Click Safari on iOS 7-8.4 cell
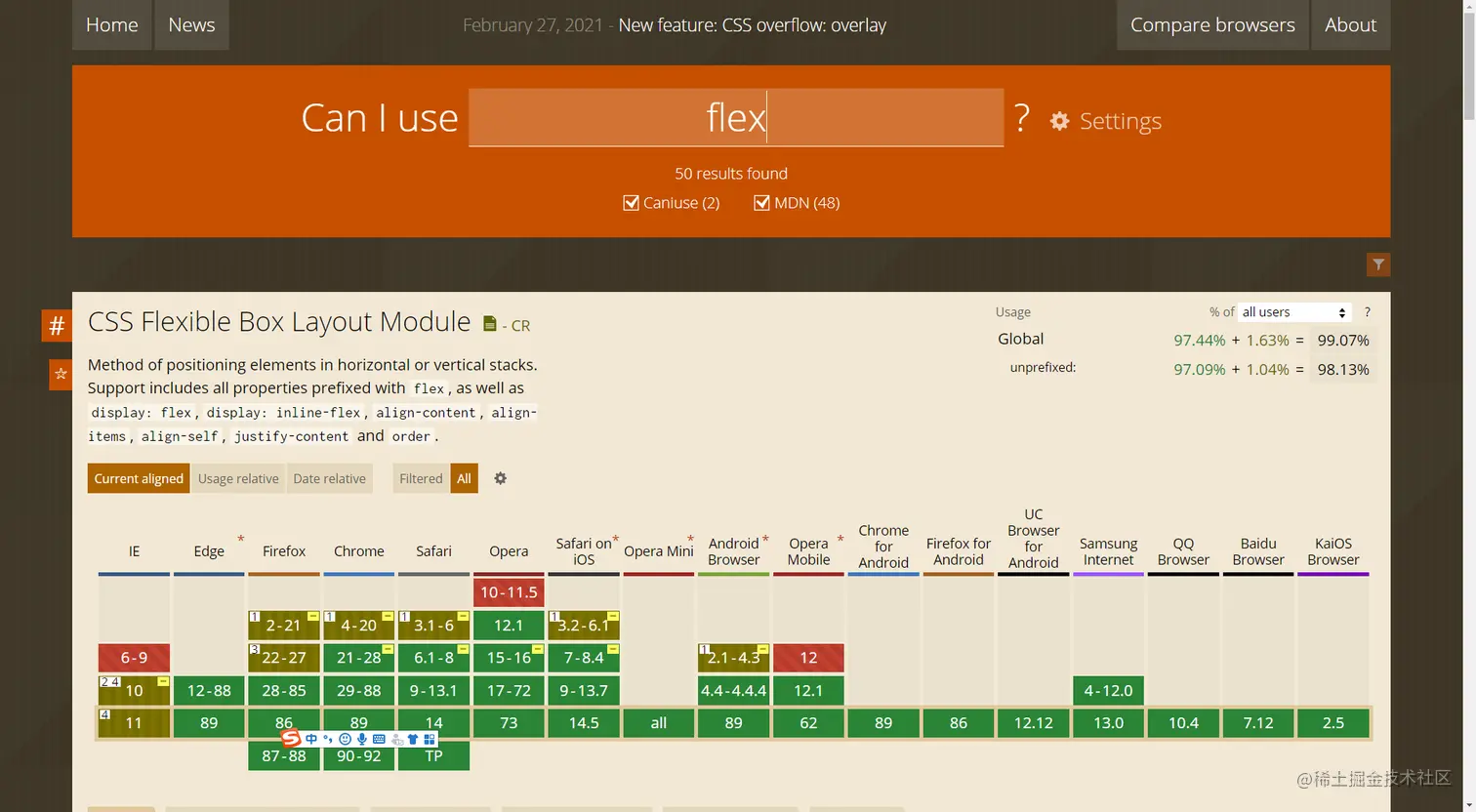The width and height of the screenshot is (1476, 812). click(x=584, y=658)
